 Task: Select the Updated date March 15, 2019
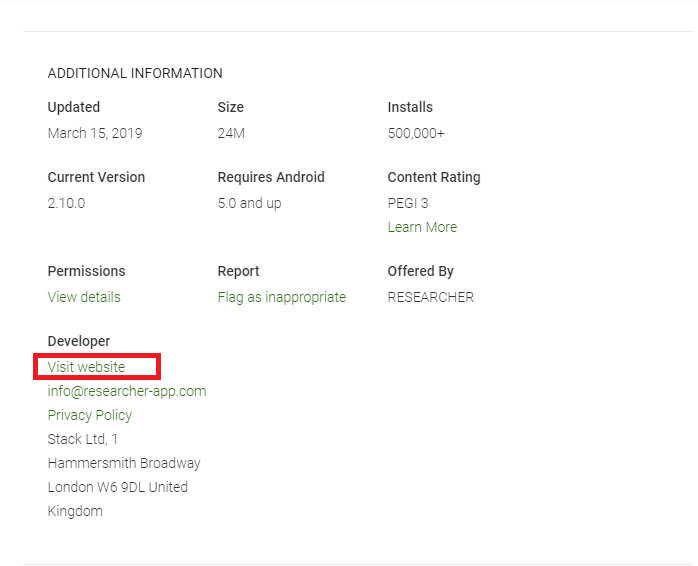[x=95, y=133]
